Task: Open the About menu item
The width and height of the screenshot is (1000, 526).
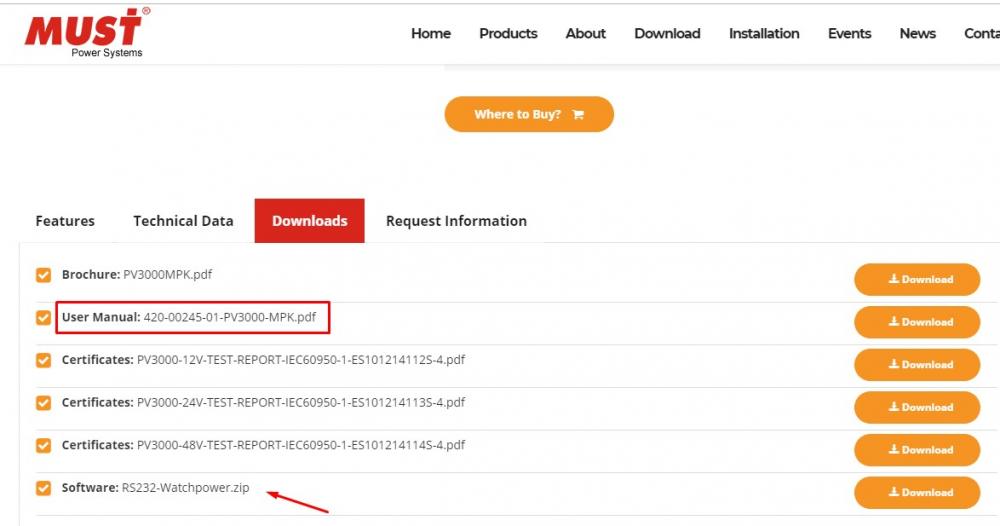Action: click(585, 33)
